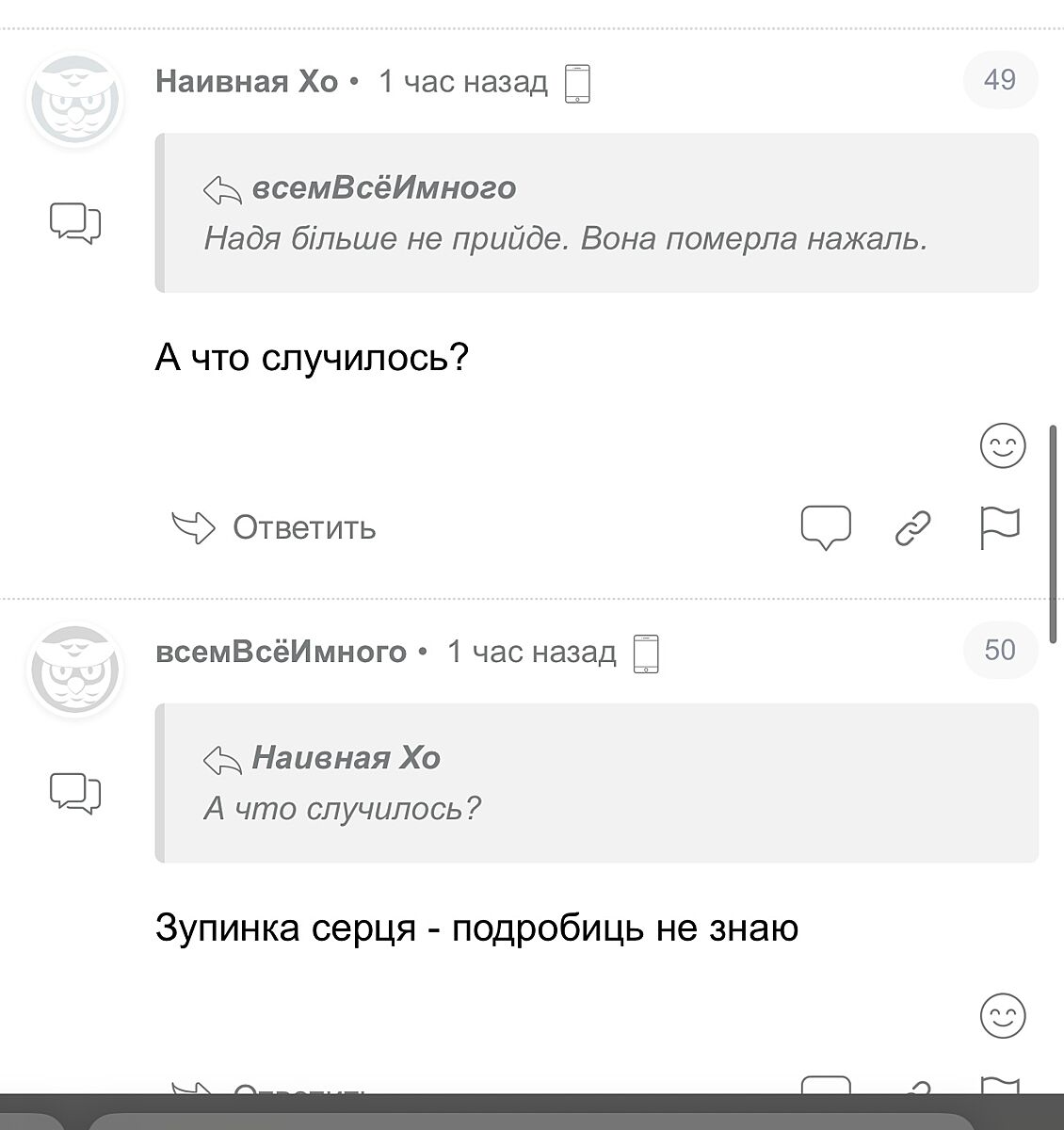Open Наивная Хо's profile from the comment 49 header
Screen dimensions: 1064x1130
pyautogui.click(x=247, y=82)
